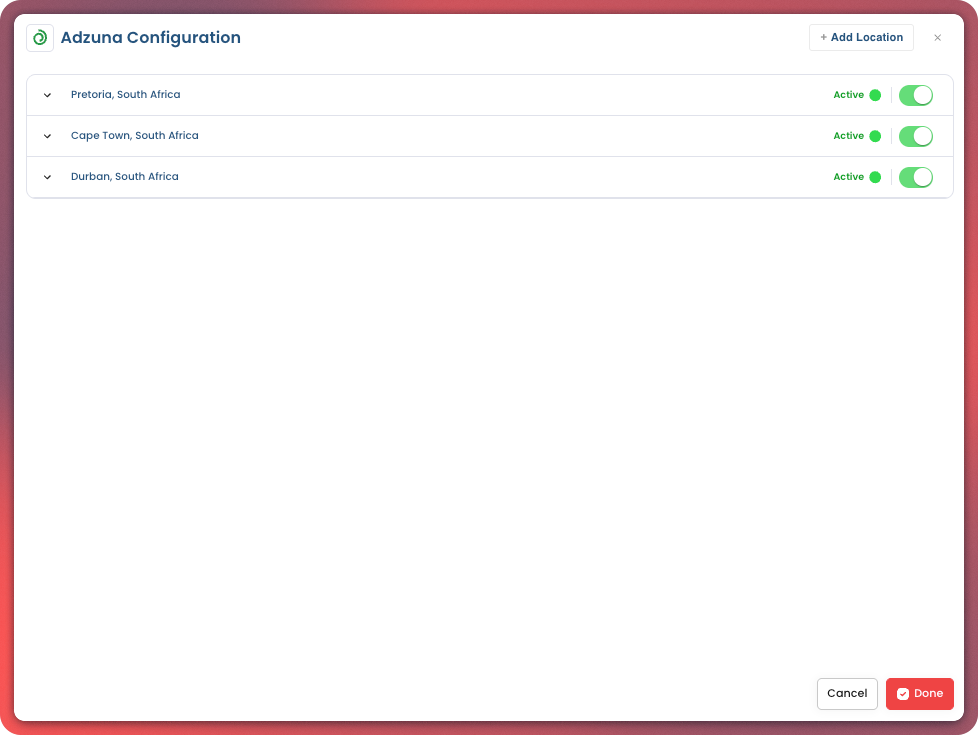Open the Cape Town, South Africa link

tap(134, 135)
